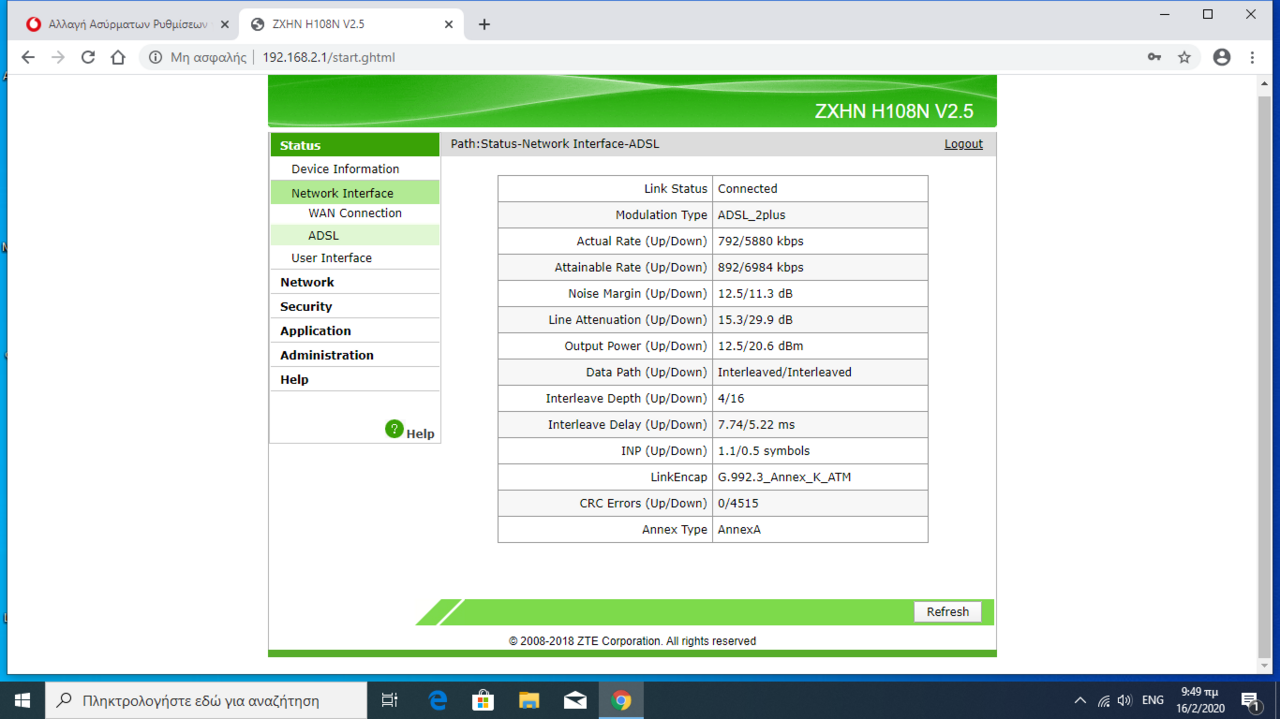Click actual rate '792/5880 kbps'
Viewport: 1280px width, 719px height.
pos(761,241)
